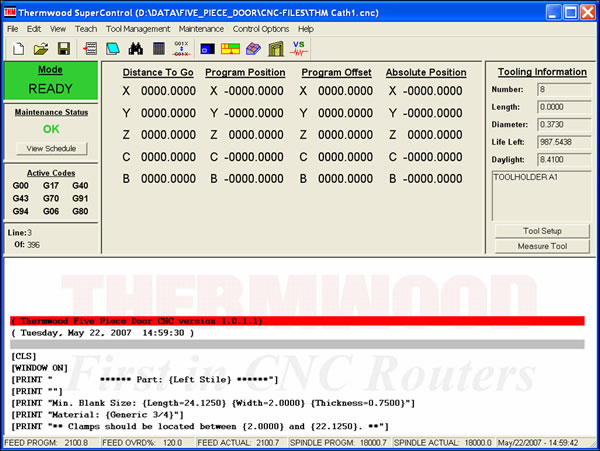This screenshot has width=600, height=451.
Task: Click the date and time in status bar
Action: point(538,443)
